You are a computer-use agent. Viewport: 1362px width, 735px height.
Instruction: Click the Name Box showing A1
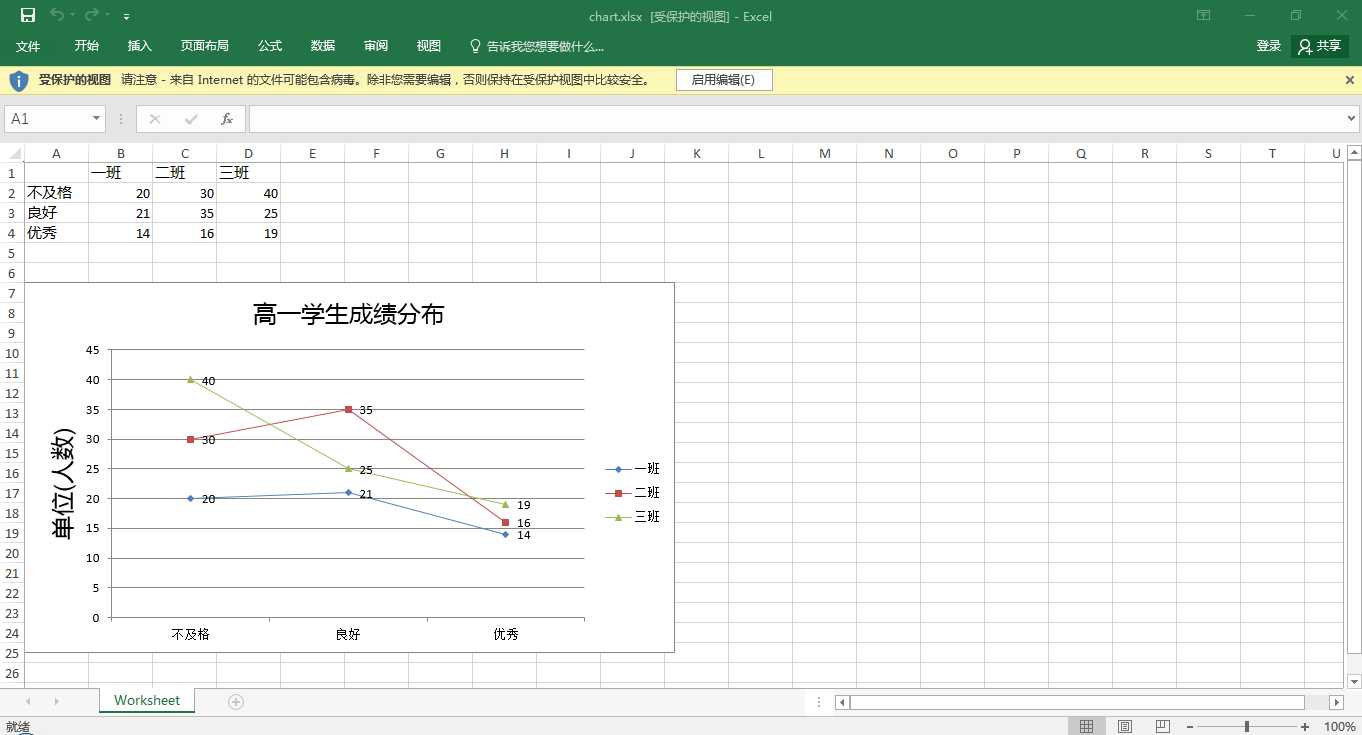pos(47,119)
